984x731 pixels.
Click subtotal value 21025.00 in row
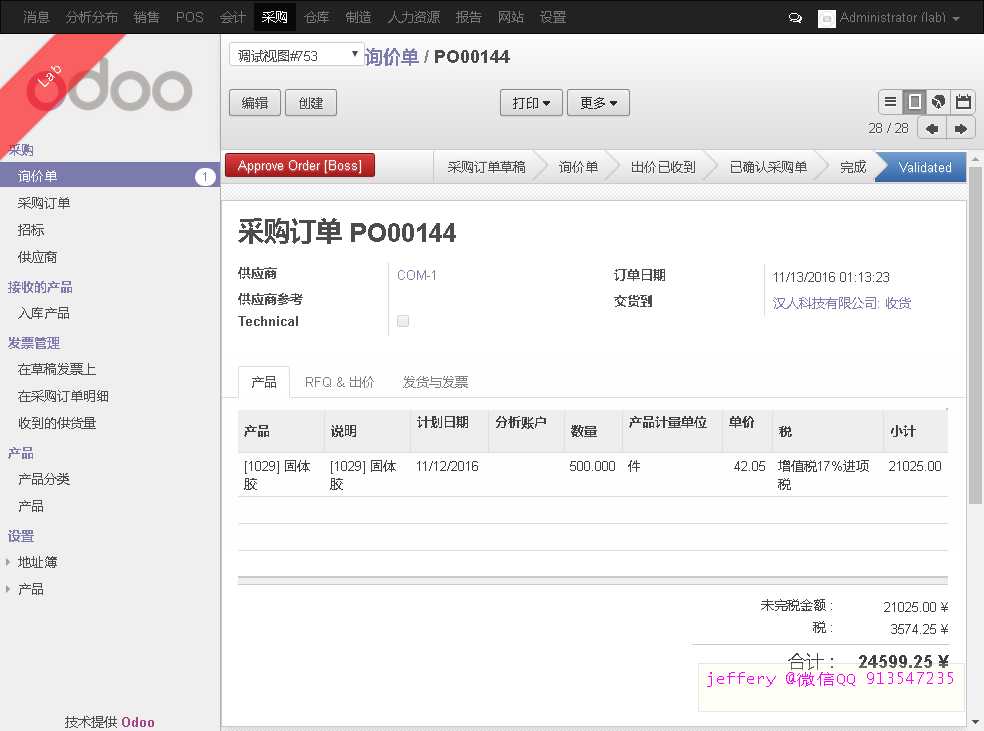point(914,466)
